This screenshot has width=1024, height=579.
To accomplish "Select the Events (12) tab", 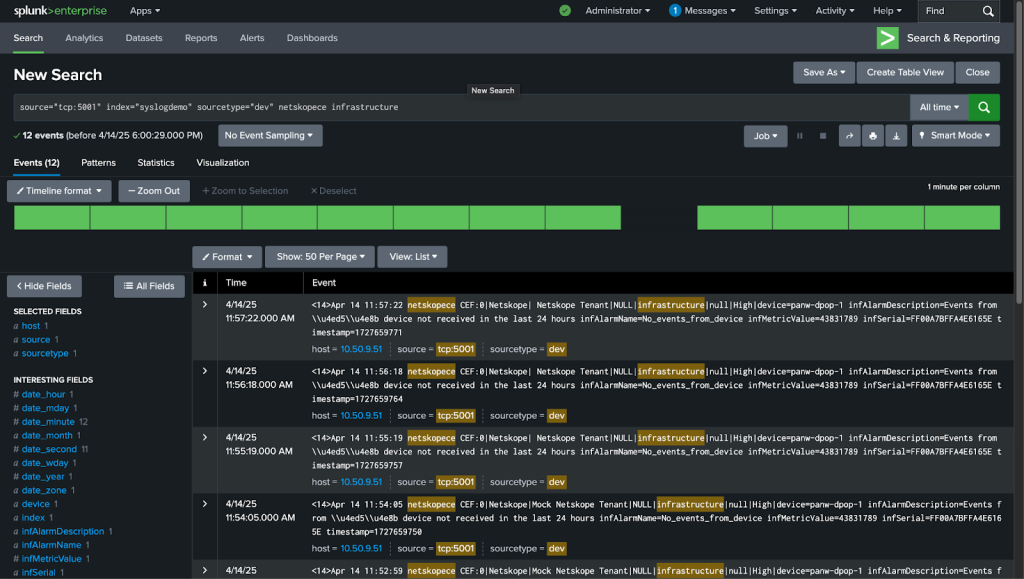I will (x=37, y=163).
